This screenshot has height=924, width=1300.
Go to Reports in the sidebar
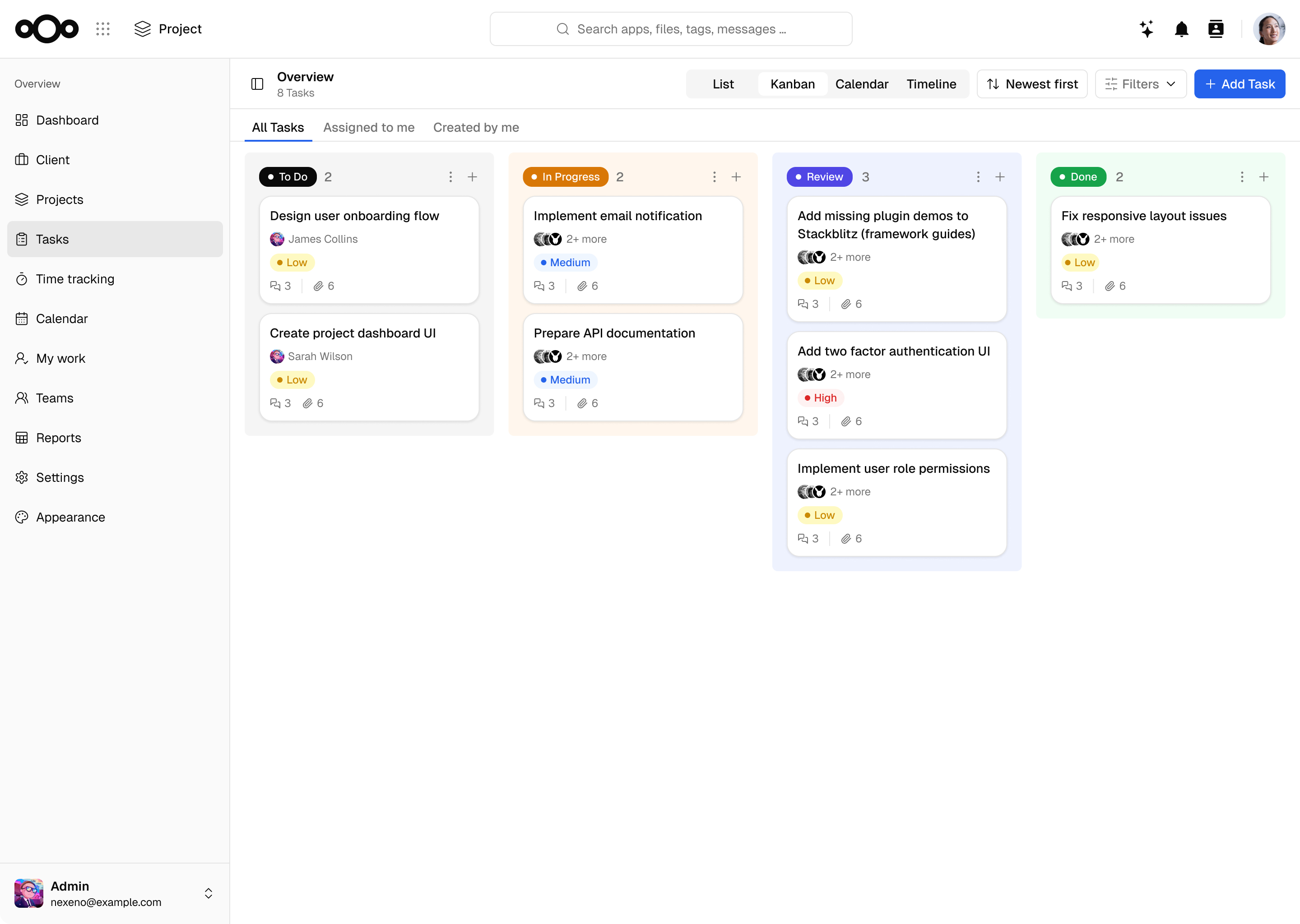pyautogui.click(x=115, y=438)
